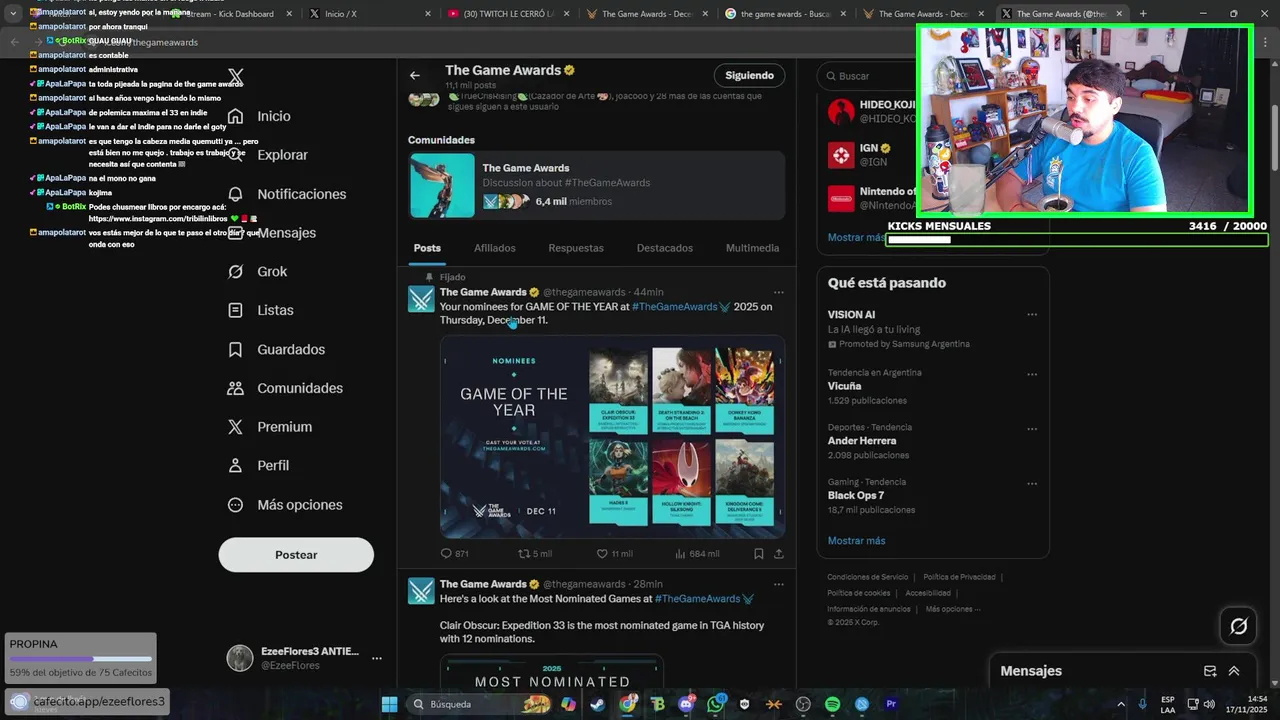
Task: Open more options on Most Nominated post
Action: pyautogui.click(x=778, y=584)
